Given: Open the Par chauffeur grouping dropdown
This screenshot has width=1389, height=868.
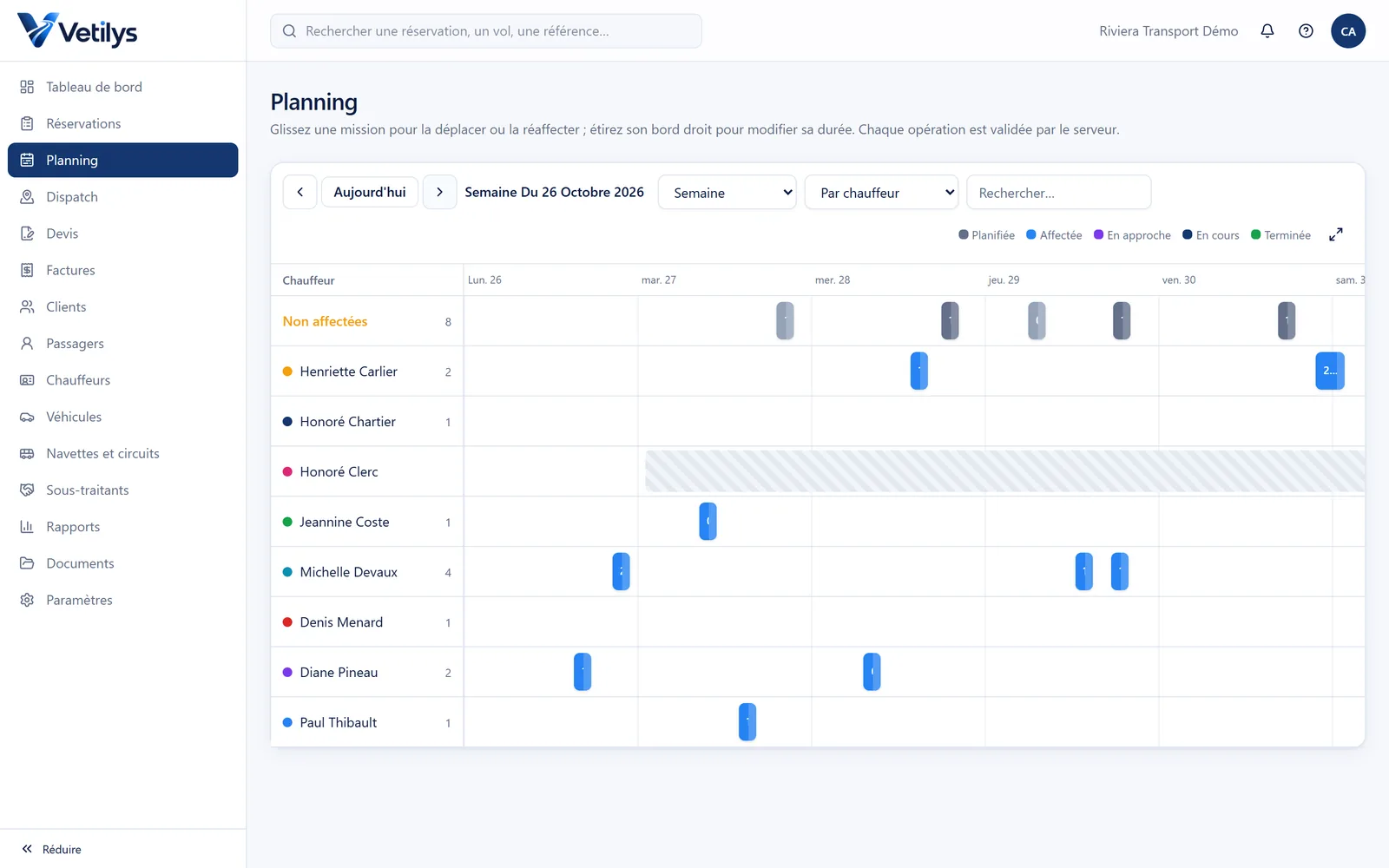Looking at the screenshot, I should pos(882,192).
